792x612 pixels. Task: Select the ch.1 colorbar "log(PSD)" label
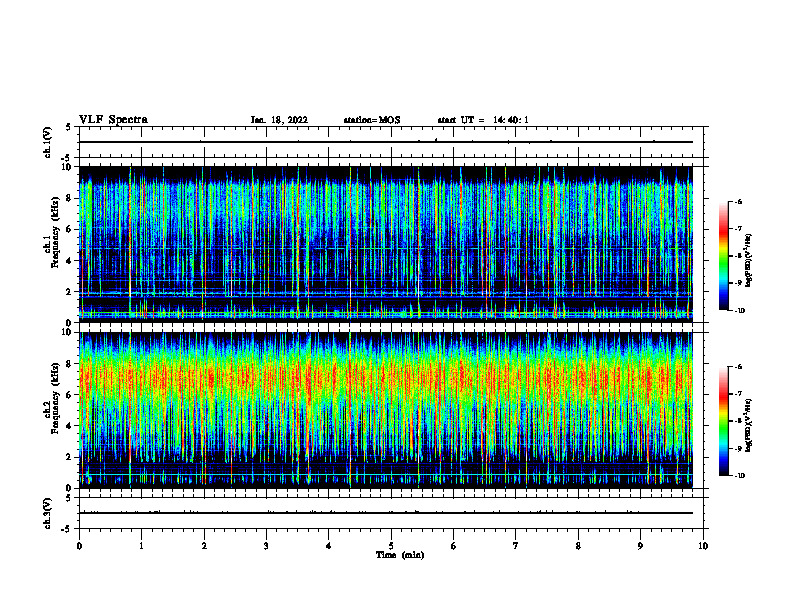749,261
